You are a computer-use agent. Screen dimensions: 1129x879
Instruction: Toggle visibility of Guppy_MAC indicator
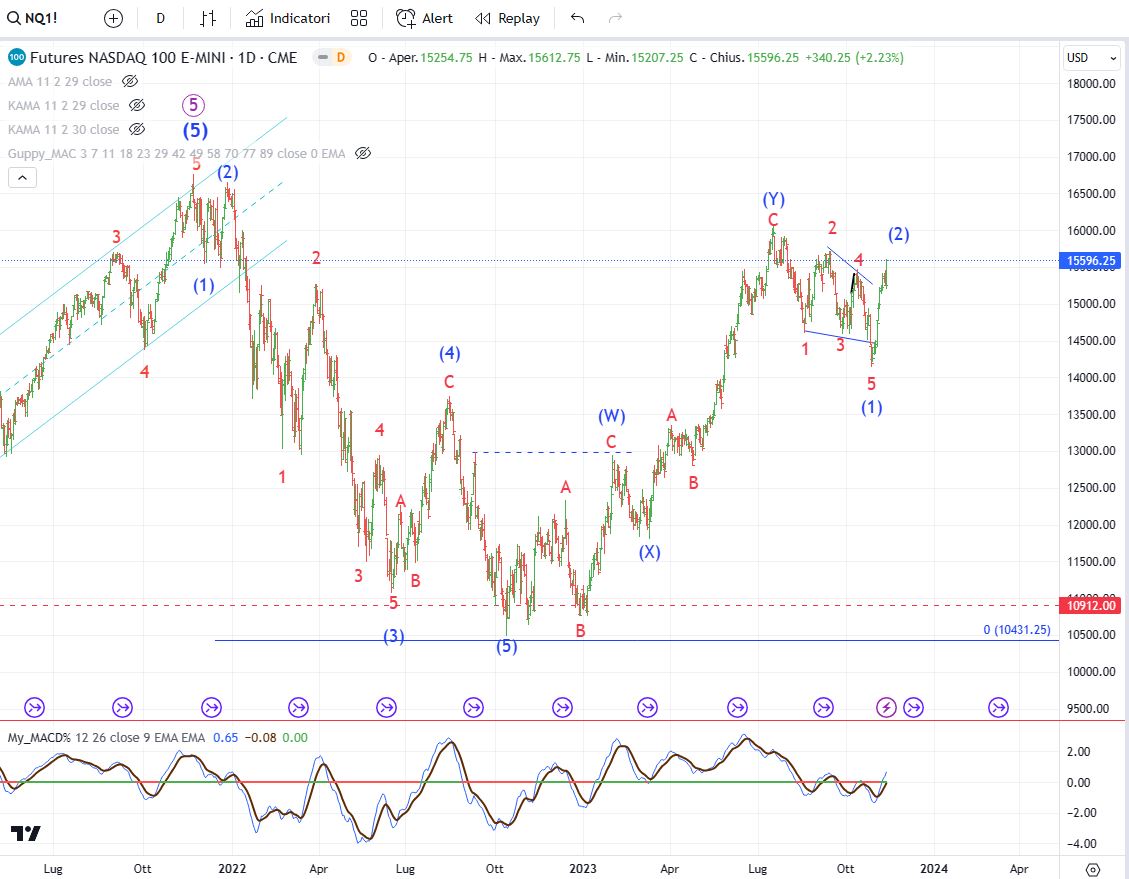coord(363,153)
